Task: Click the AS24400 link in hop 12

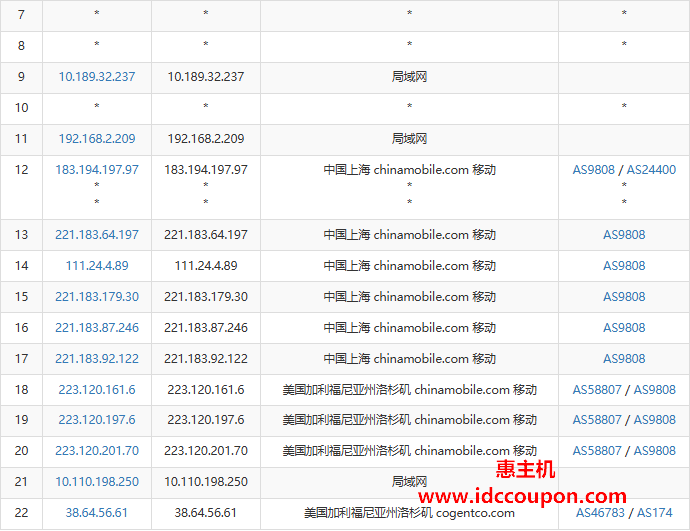Action: coord(650,170)
